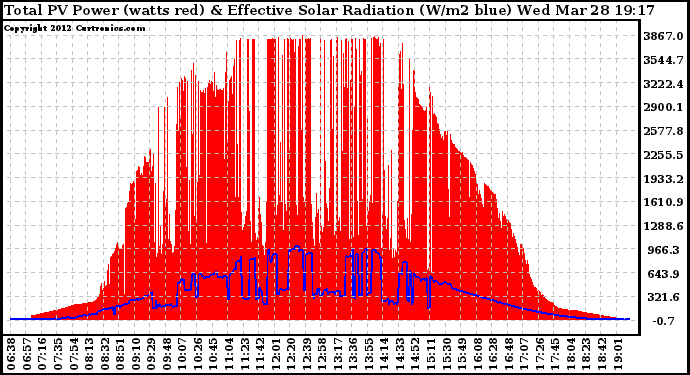The image size is (690, 375).
Task: Click the 11:42 time label
Action: [261, 353]
